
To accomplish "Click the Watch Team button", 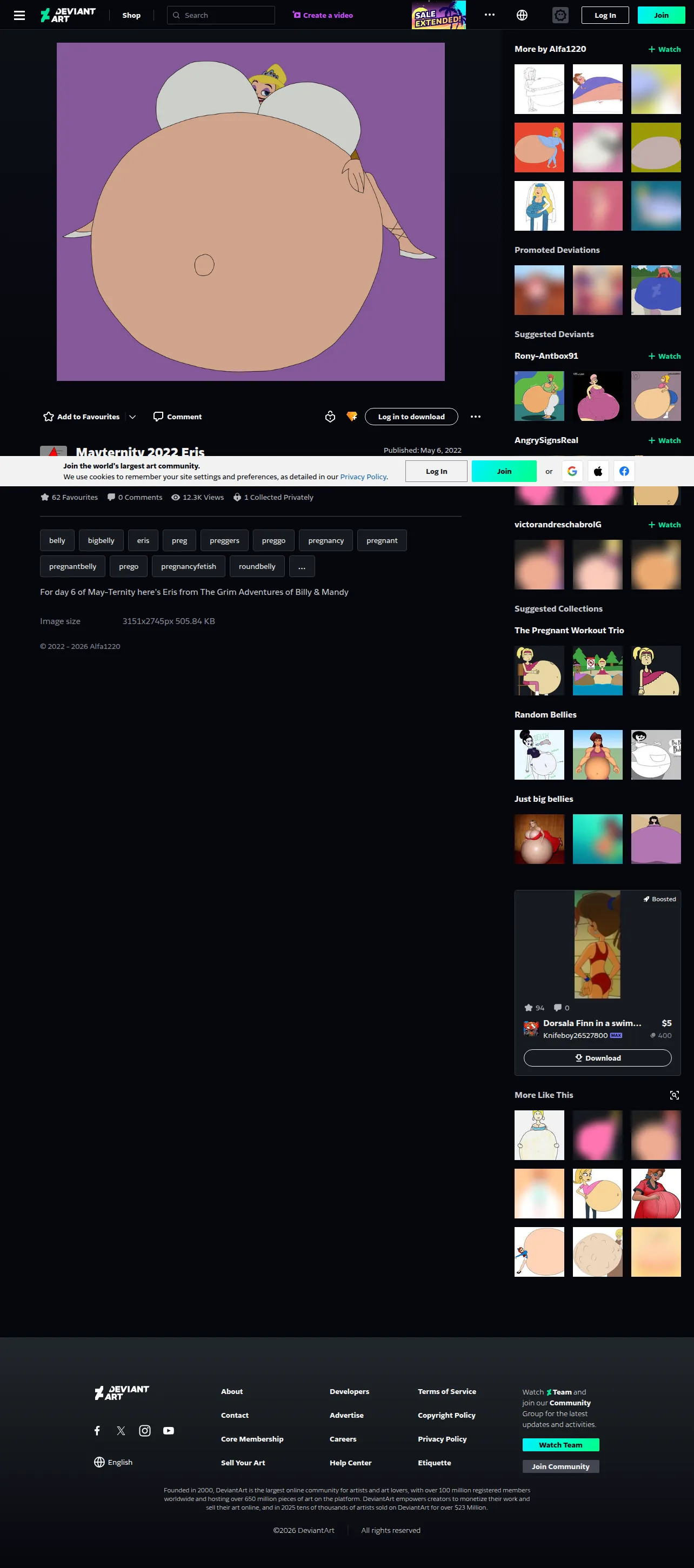I will pos(560,1445).
